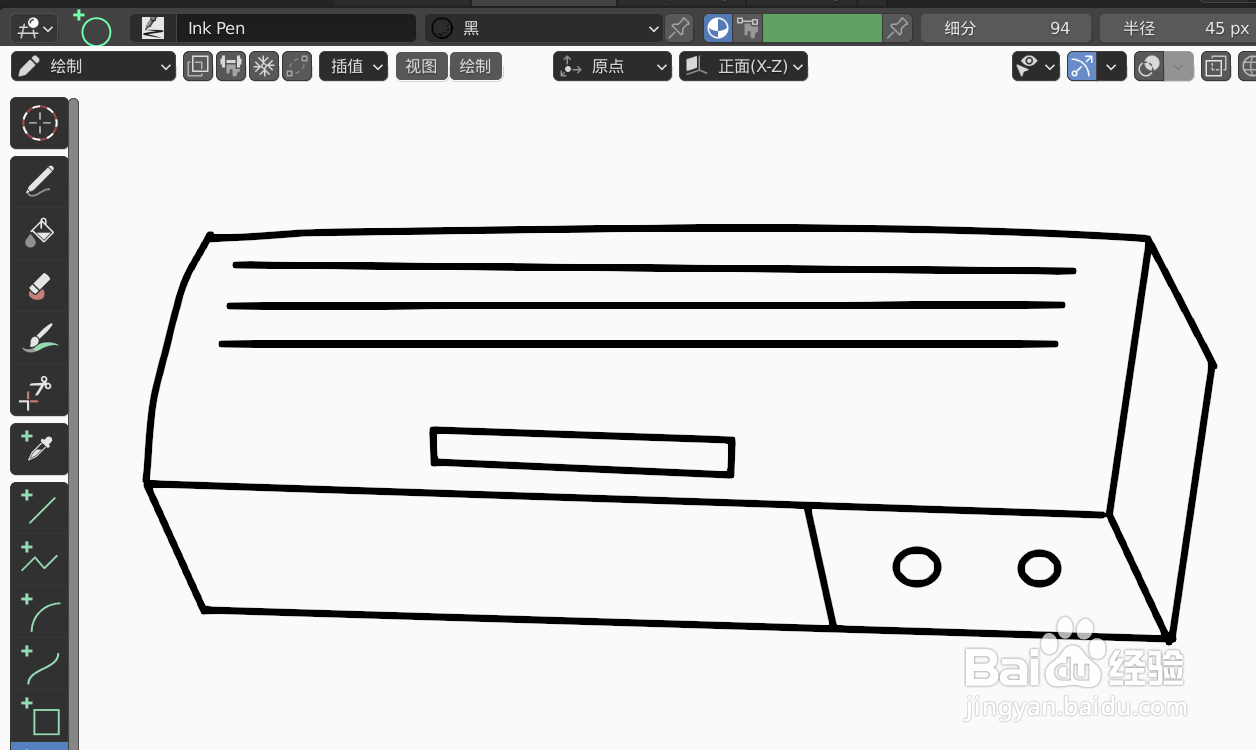Select the Line primitive tool
Viewport: 1256px width, 750px height.
point(40,508)
